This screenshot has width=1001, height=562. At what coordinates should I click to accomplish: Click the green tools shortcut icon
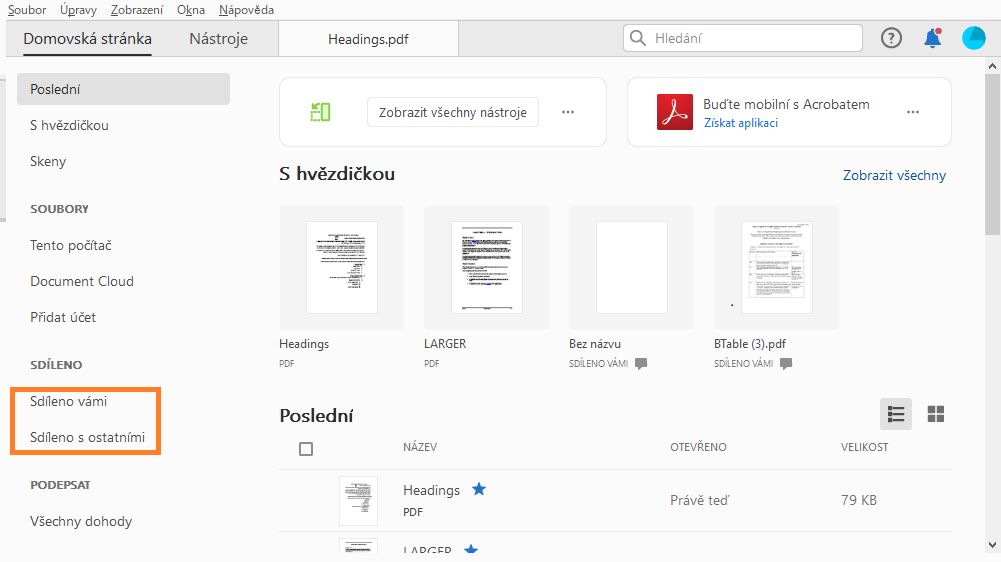point(320,112)
